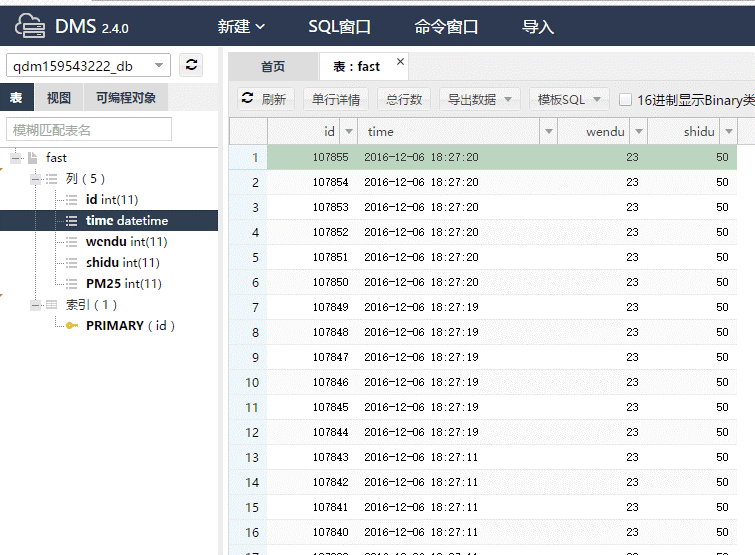Open the 新建 menu
This screenshot has height=555, width=755.
pyautogui.click(x=241, y=27)
